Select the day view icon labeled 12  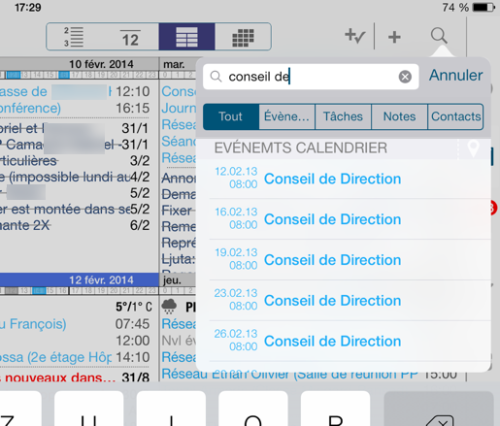coord(130,38)
